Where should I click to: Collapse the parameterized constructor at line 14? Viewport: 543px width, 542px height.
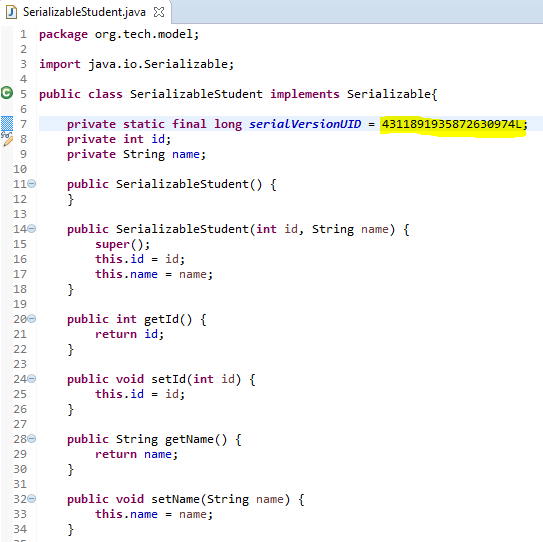coord(32,229)
